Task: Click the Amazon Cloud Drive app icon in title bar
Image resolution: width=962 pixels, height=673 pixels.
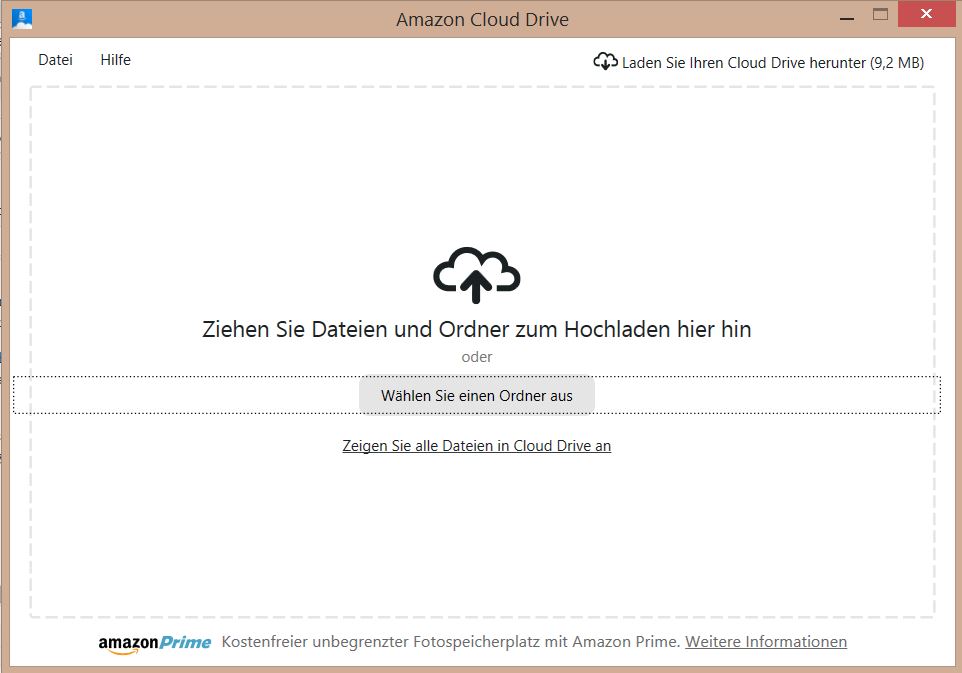Action: click(22, 18)
